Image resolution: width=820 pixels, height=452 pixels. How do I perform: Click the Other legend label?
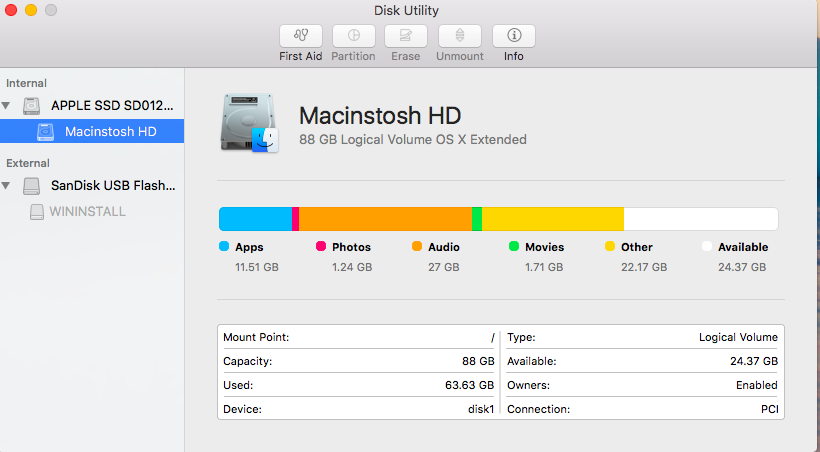[637, 247]
